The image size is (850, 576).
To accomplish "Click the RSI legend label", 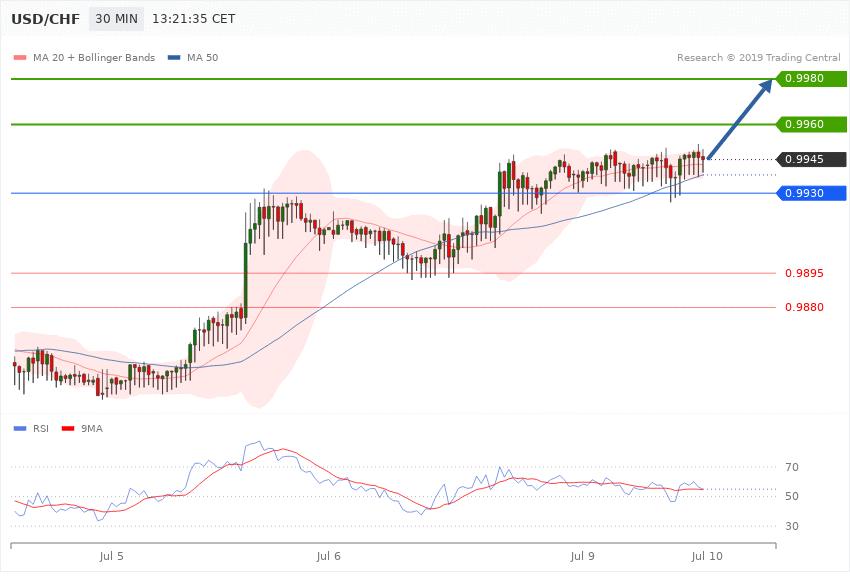I will pyautogui.click(x=41, y=429).
